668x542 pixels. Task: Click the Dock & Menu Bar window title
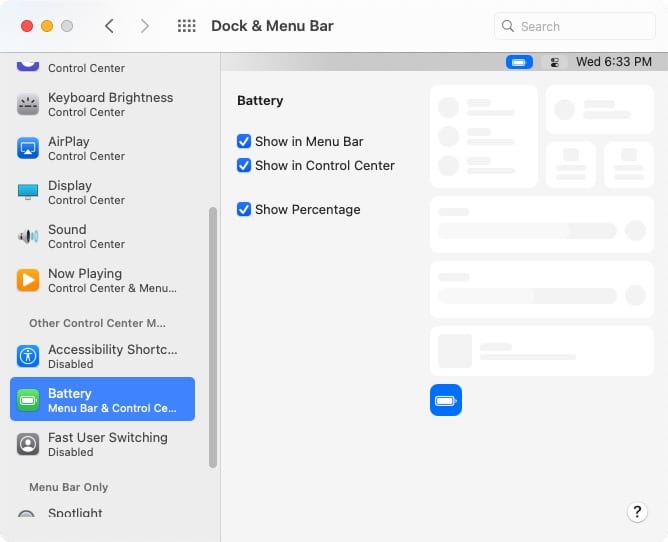[x=272, y=26]
